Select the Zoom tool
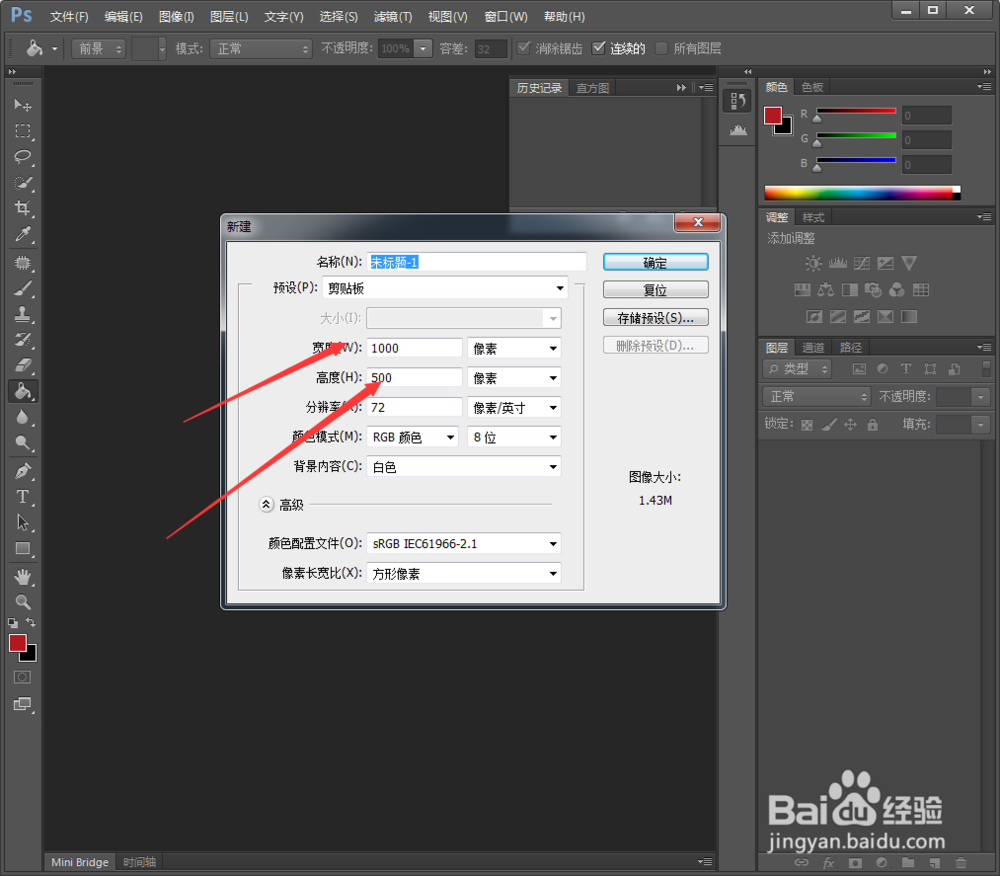 tap(22, 601)
